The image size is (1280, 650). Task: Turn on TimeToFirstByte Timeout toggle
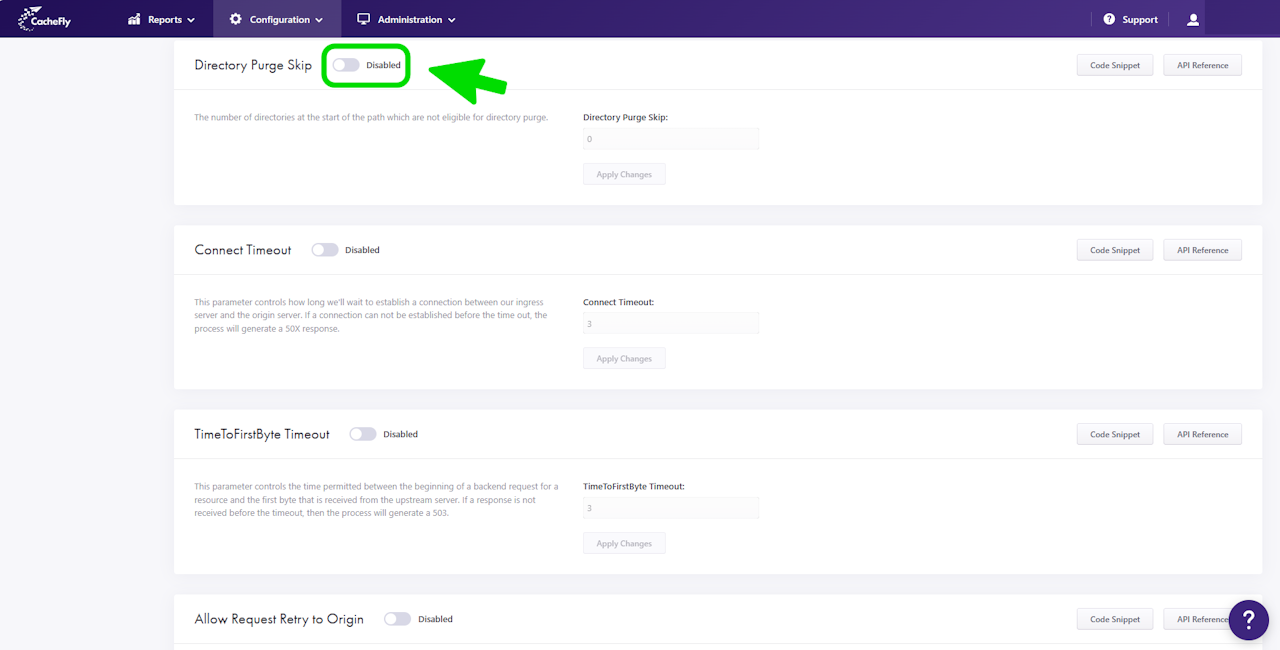click(x=363, y=434)
